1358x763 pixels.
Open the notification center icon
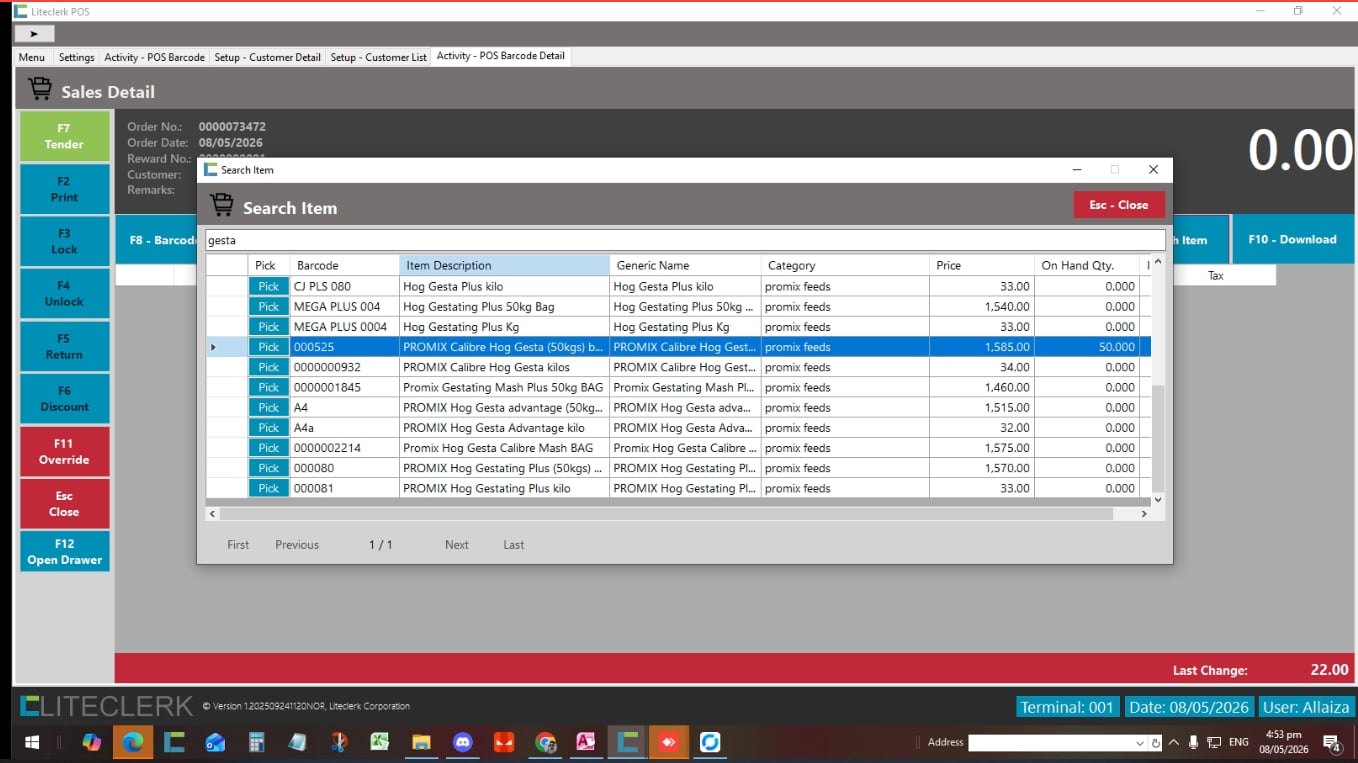click(x=1332, y=742)
